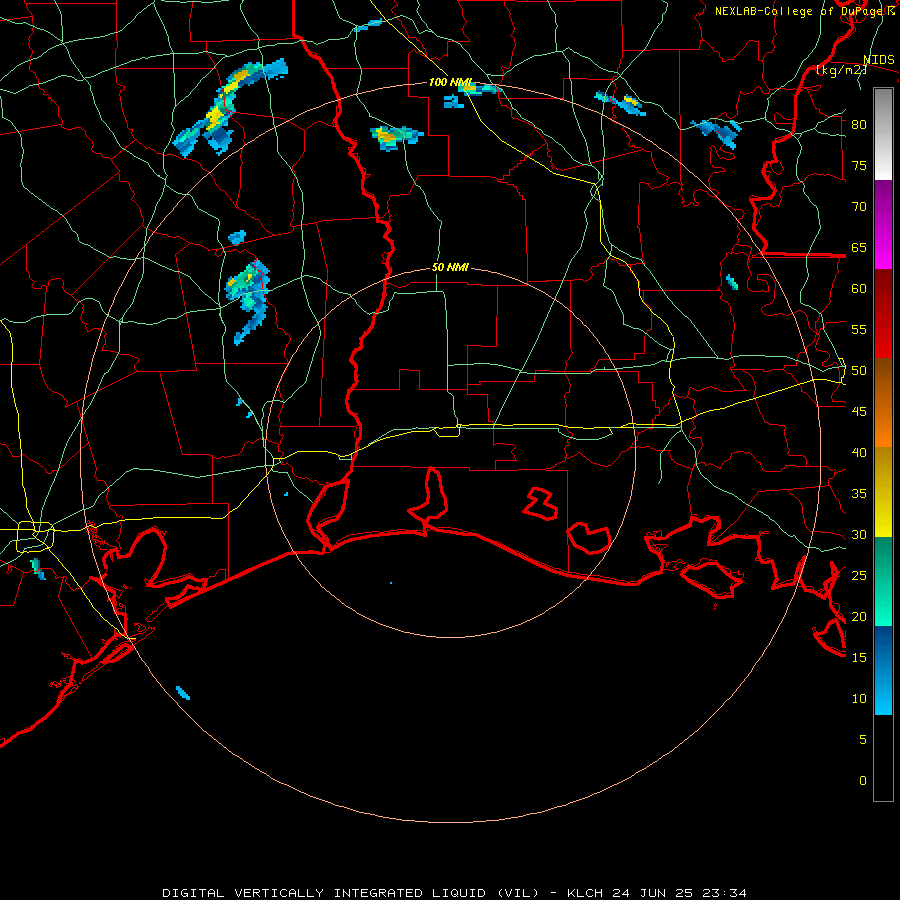The image size is (900, 900).
Task: Click the 75 value on the scale
Action: [x=859, y=166]
